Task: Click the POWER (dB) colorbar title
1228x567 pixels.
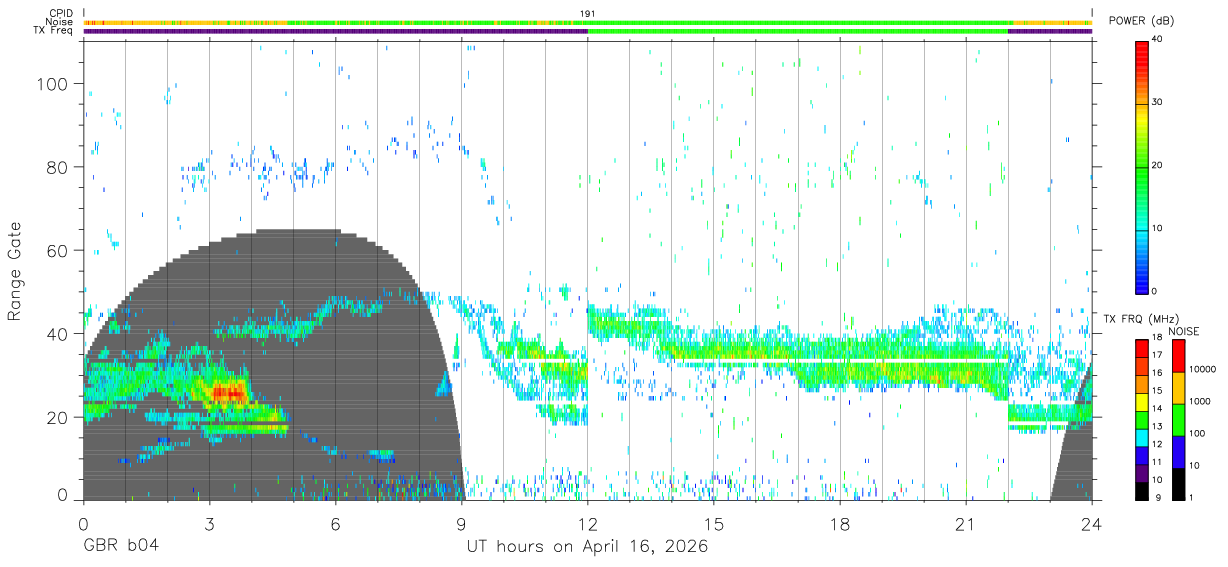Action: pyautogui.click(x=1141, y=21)
